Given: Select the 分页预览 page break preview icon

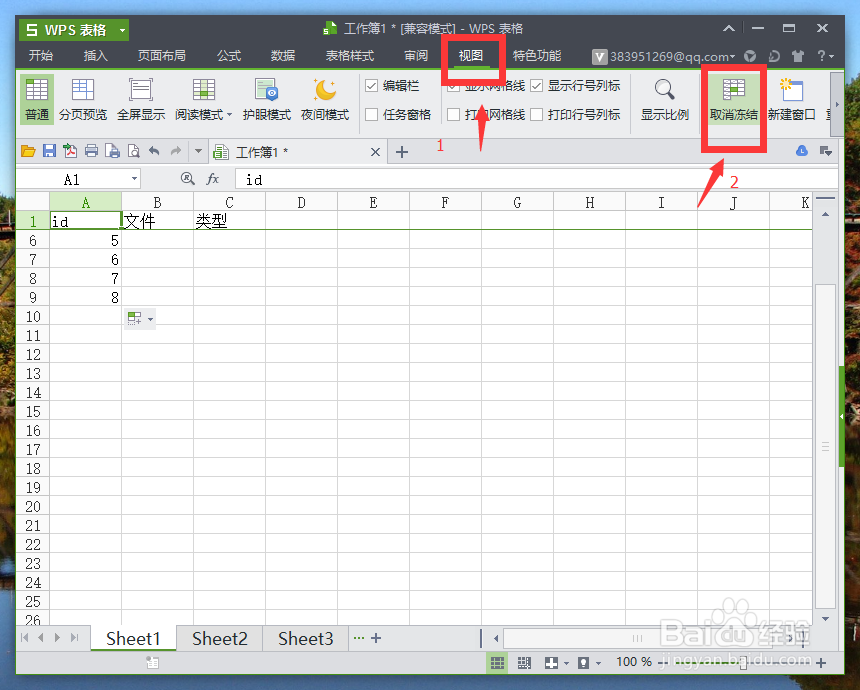Looking at the screenshot, I should point(83,100).
